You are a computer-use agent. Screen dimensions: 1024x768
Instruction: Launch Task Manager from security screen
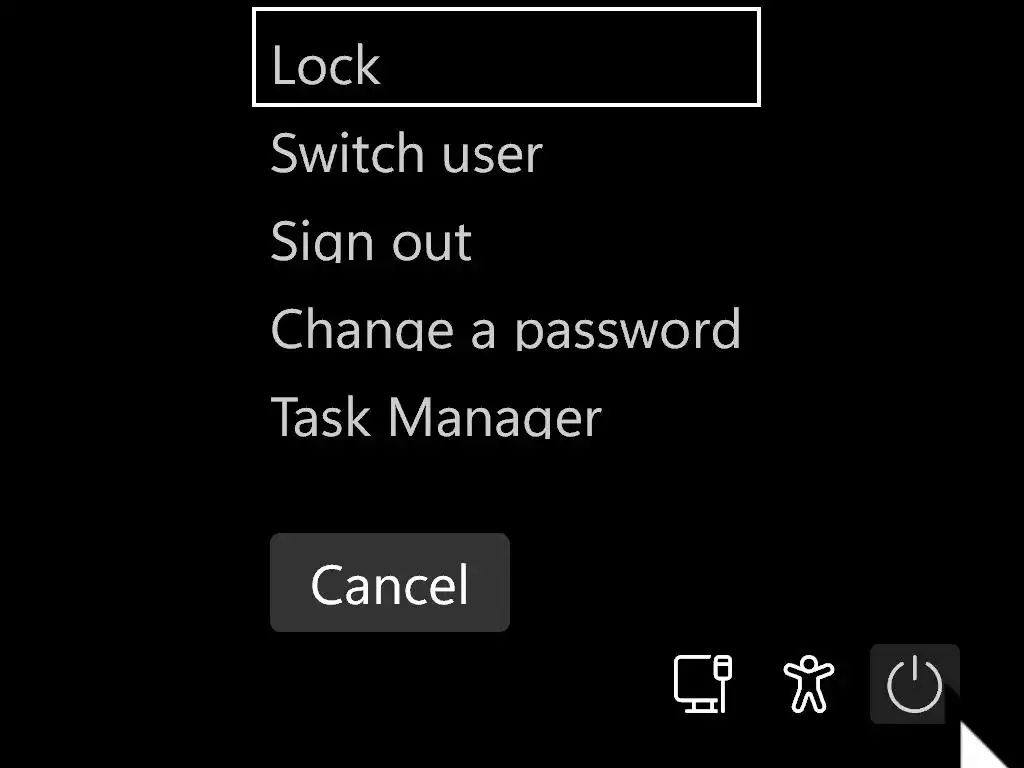(x=436, y=417)
